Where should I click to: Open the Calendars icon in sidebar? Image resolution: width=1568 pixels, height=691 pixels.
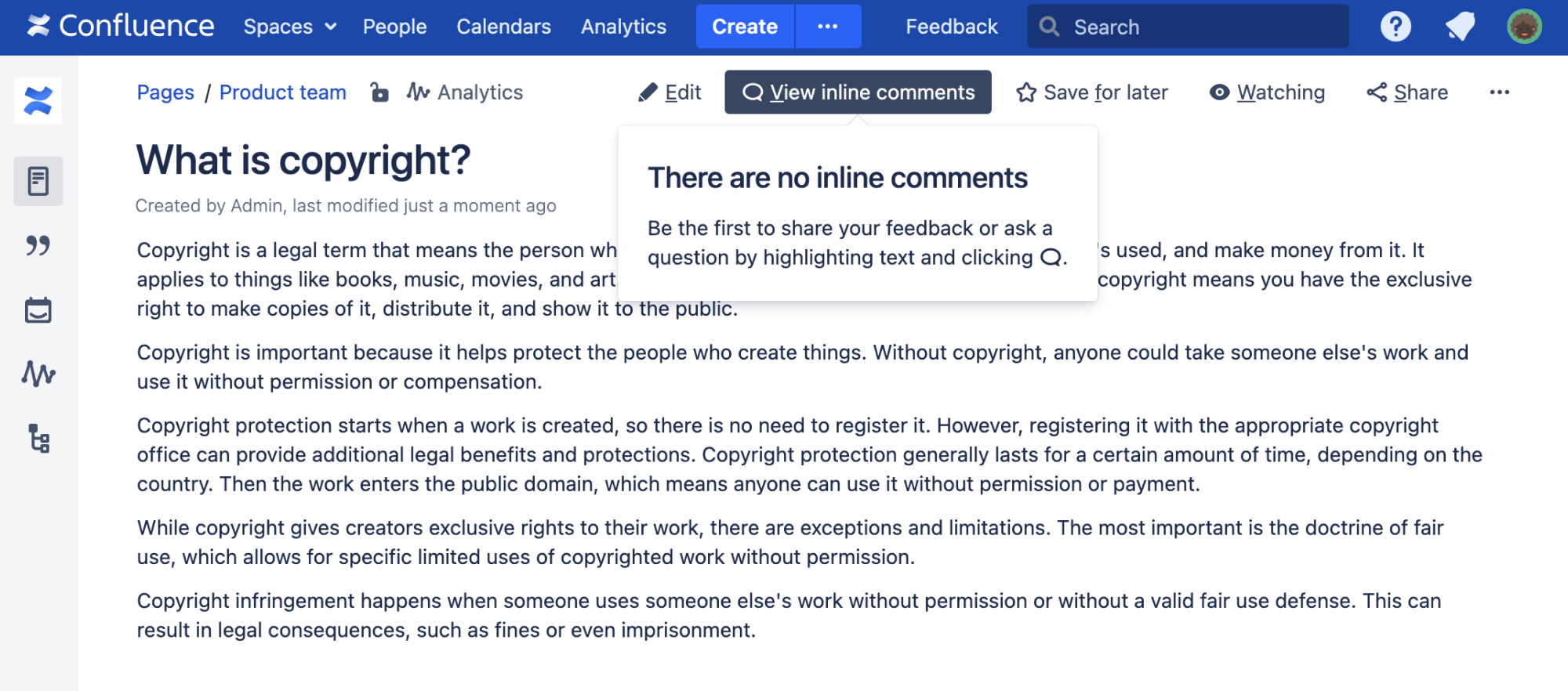(38, 310)
